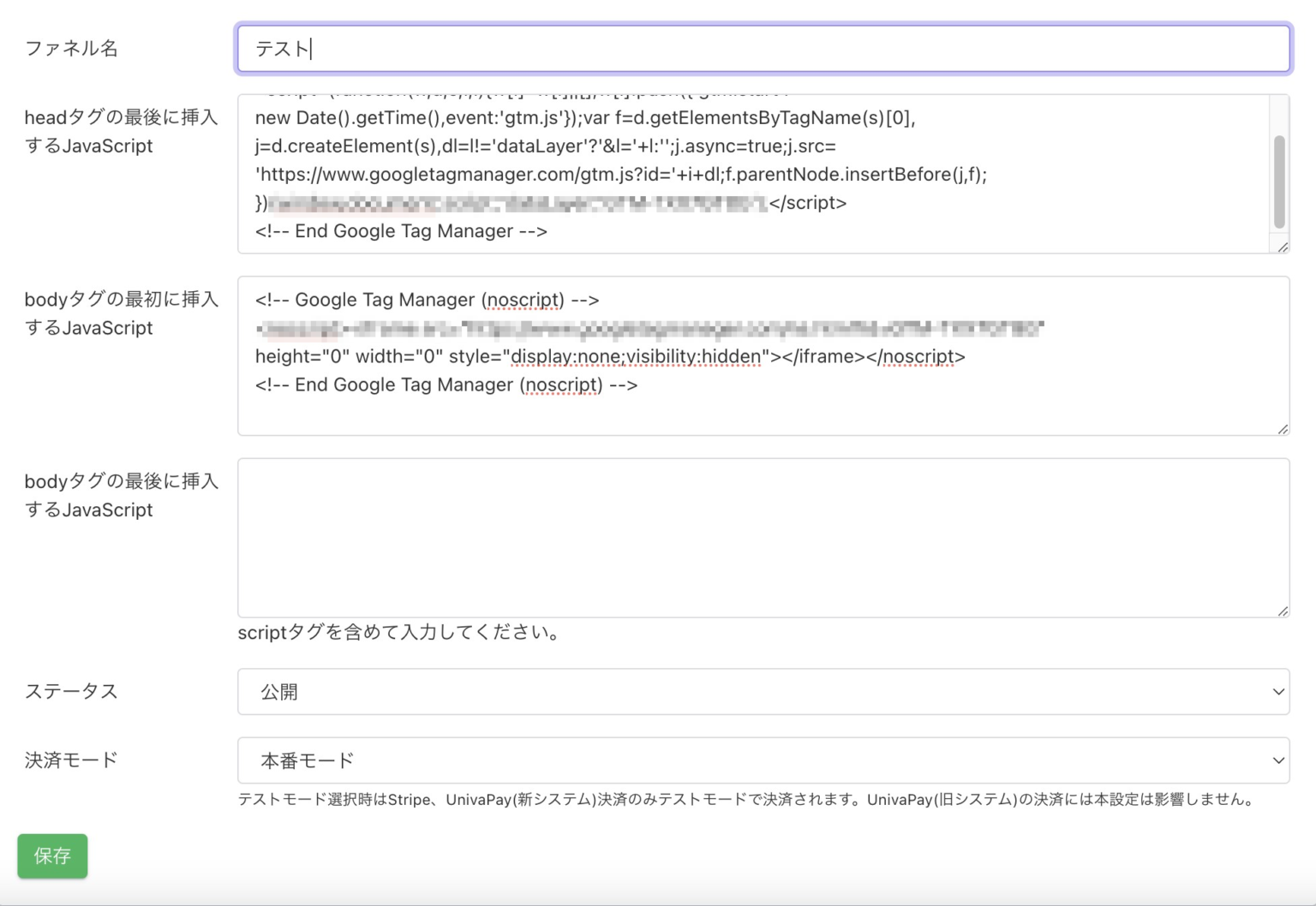
Task: Expand the 決済モード dropdown showing 本番モード
Action: pos(763,760)
